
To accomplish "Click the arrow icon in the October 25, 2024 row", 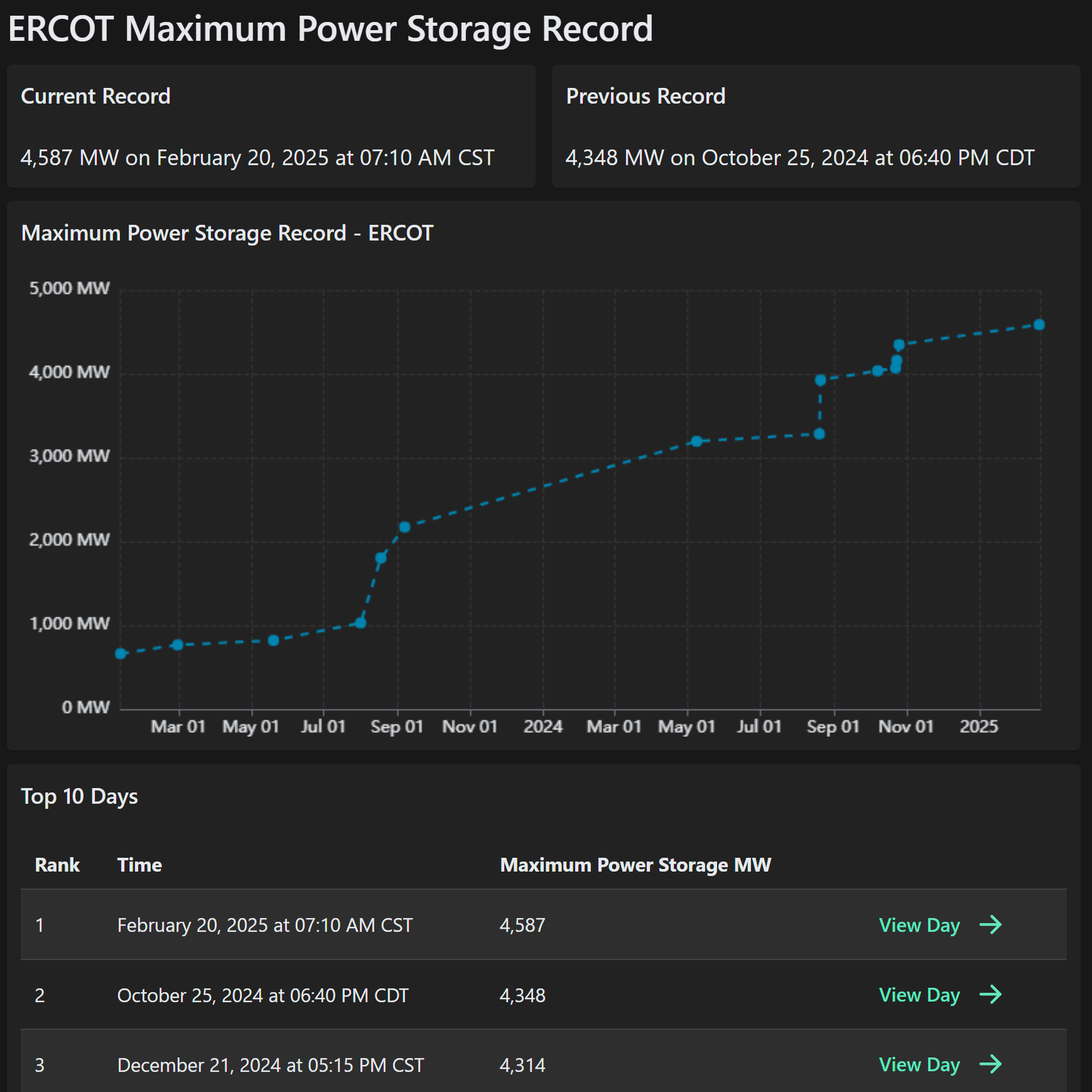I will click(x=990, y=995).
